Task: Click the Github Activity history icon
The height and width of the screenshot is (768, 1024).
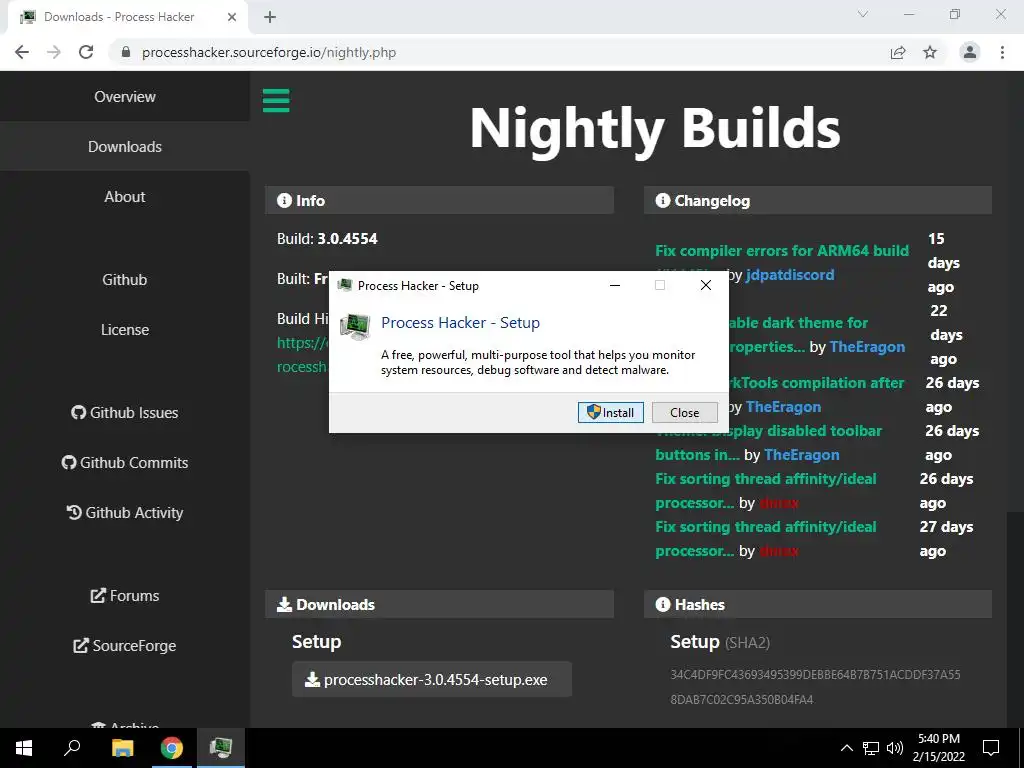Action: (x=74, y=513)
